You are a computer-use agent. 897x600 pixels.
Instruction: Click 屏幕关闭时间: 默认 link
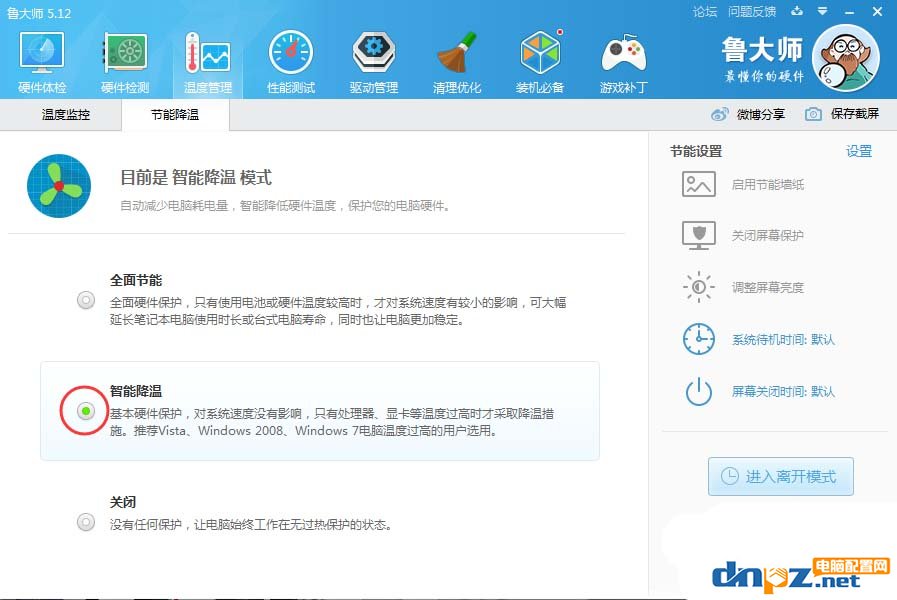click(783, 392)
